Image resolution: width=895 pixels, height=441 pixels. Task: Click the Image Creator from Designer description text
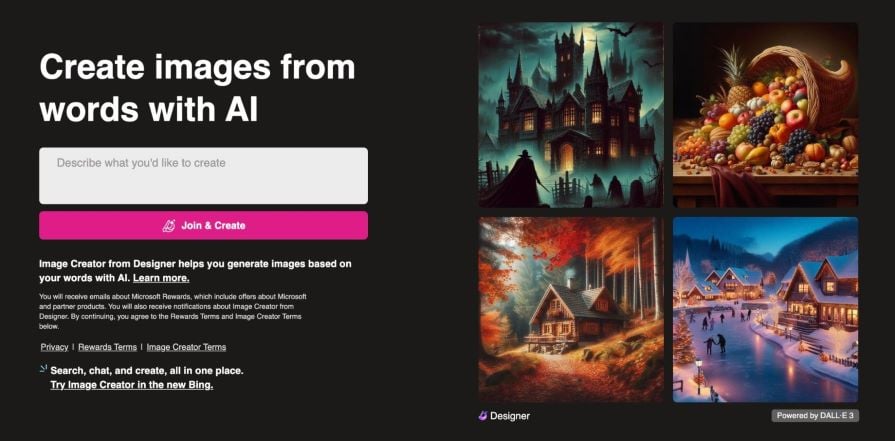[195, 271]
